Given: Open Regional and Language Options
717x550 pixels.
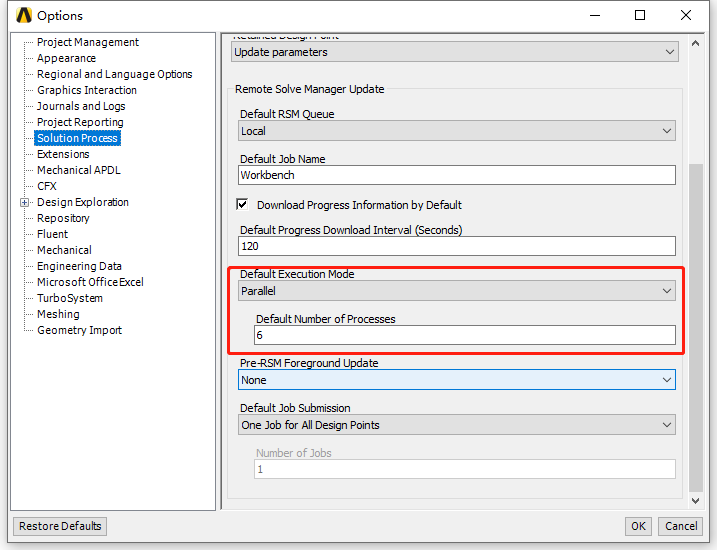Looking at the screenshot, I should point(114,74).
